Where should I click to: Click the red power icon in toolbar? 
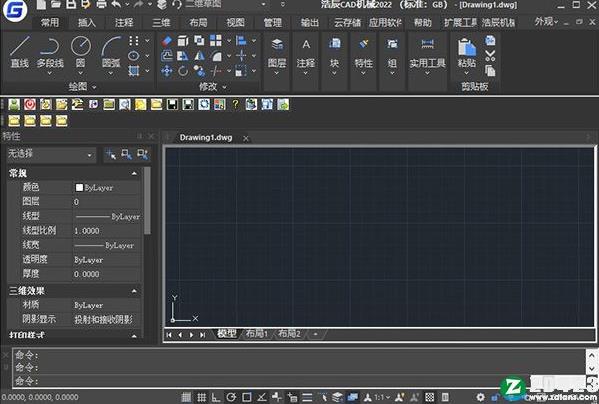click(30, 104)
